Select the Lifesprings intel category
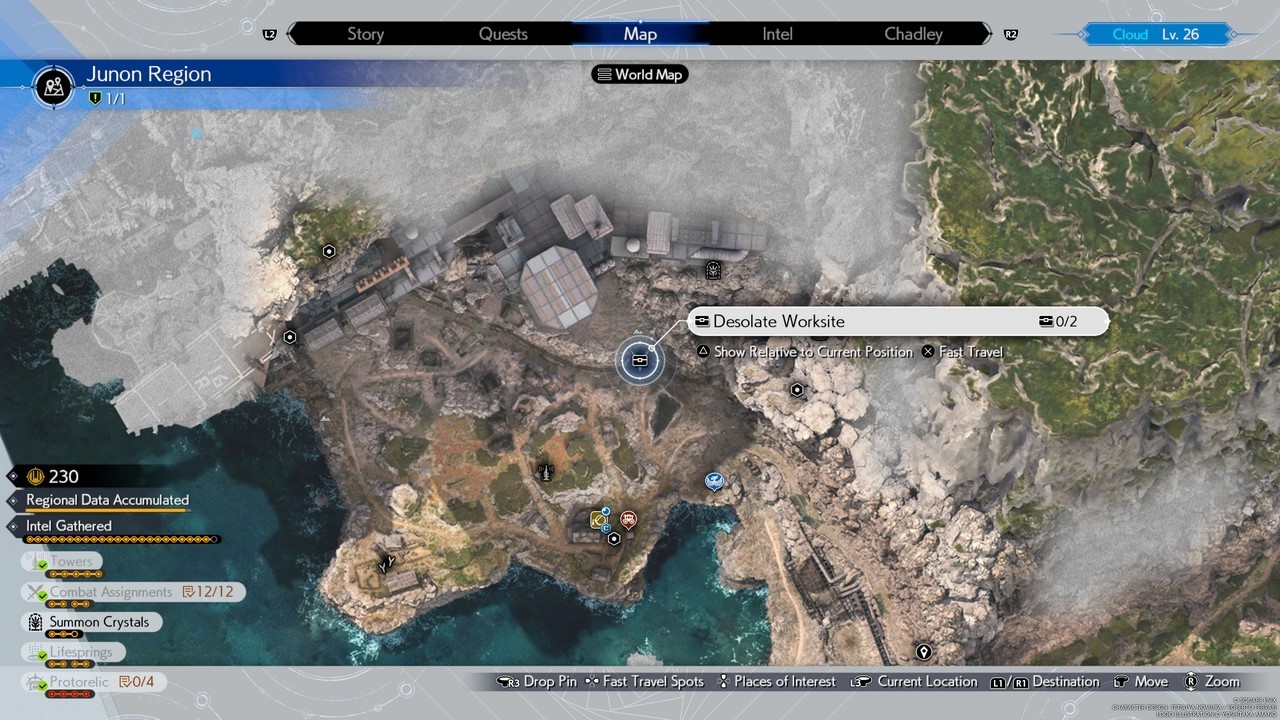 click(x=75, y=652)
